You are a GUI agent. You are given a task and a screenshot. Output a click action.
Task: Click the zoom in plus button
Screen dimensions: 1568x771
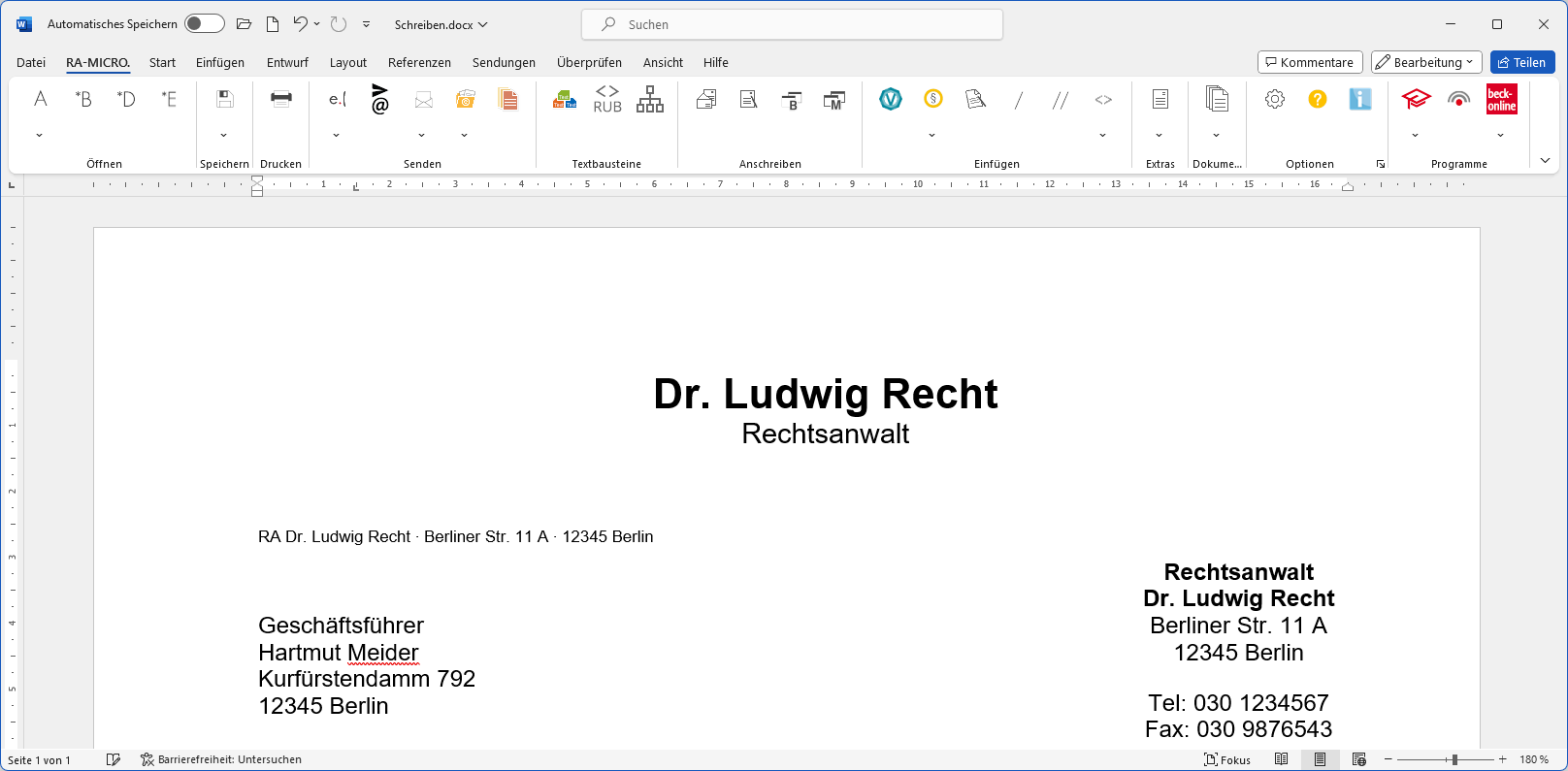click(1503, 759)
